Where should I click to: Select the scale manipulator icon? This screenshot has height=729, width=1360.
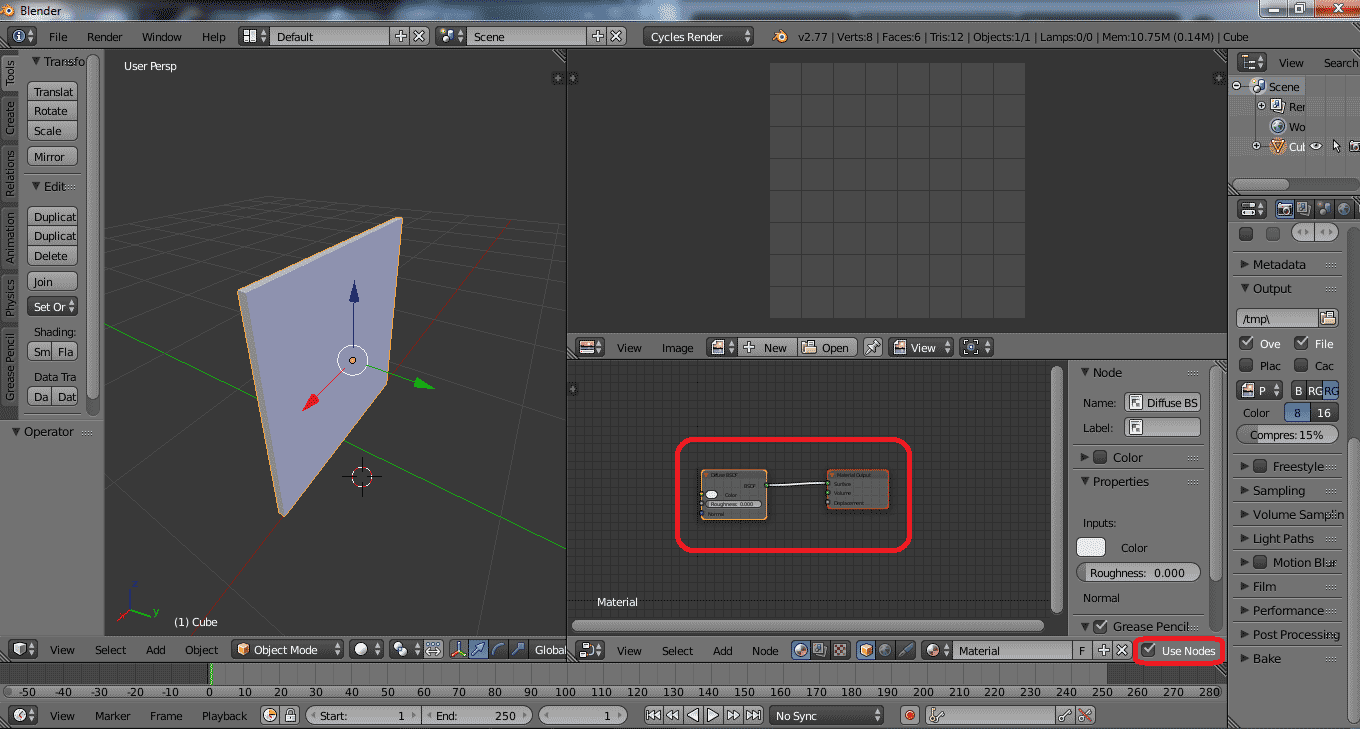pyautogui.click(x=517, y=649)
